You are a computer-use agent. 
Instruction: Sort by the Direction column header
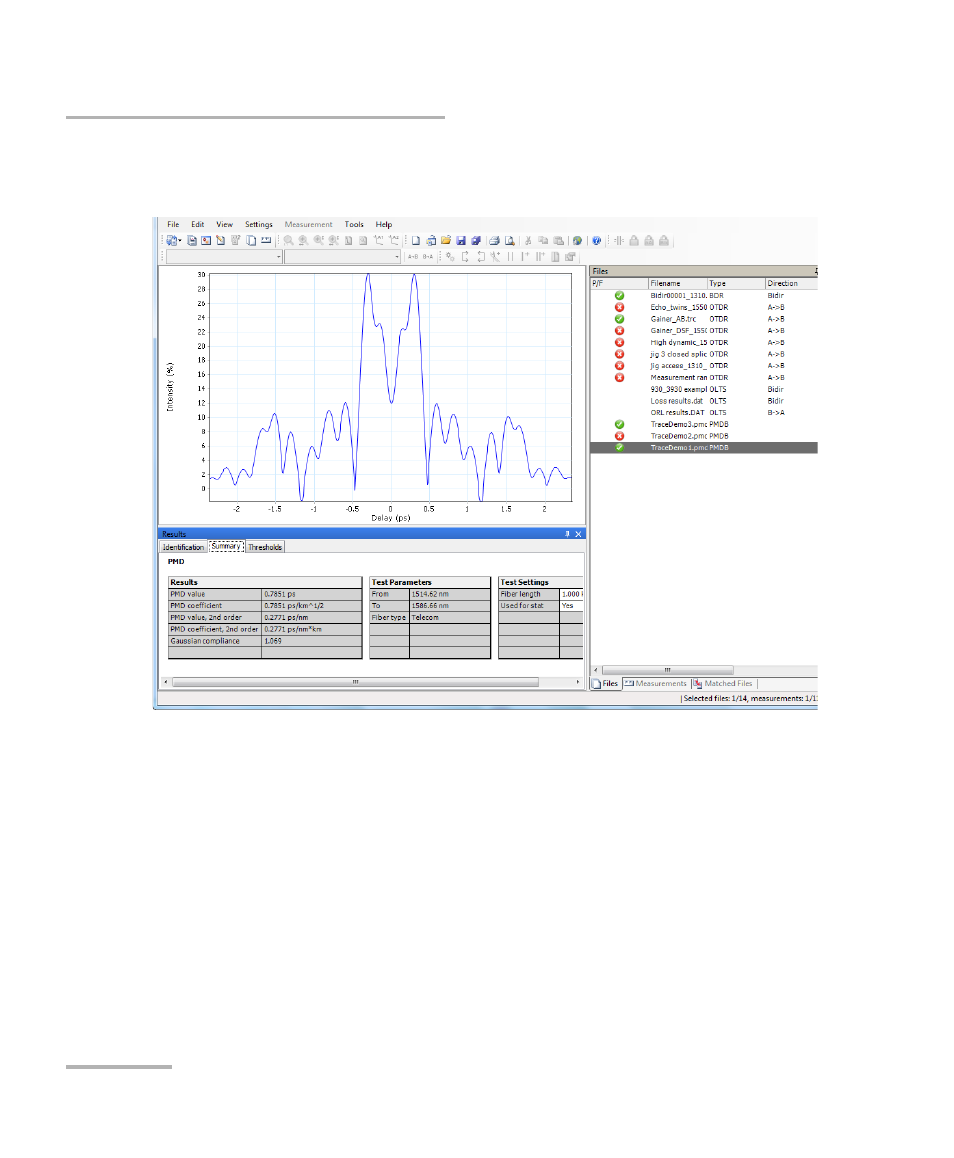[792, 284]
